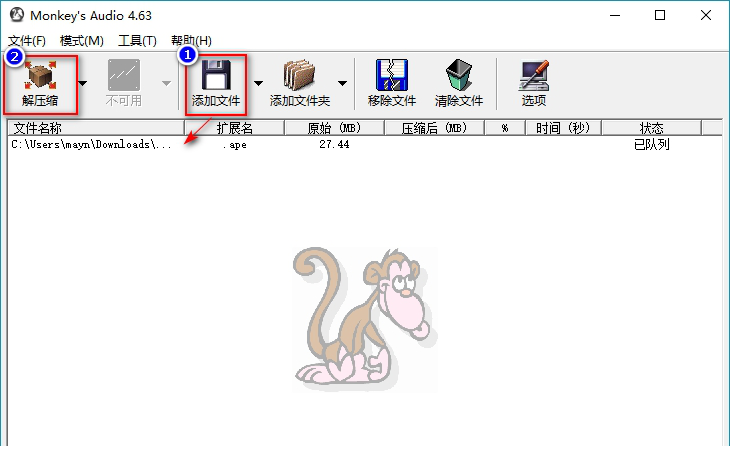Open the 帮助(H) menu
This screenshot has width=730, height=463.
tap(191, 40)
